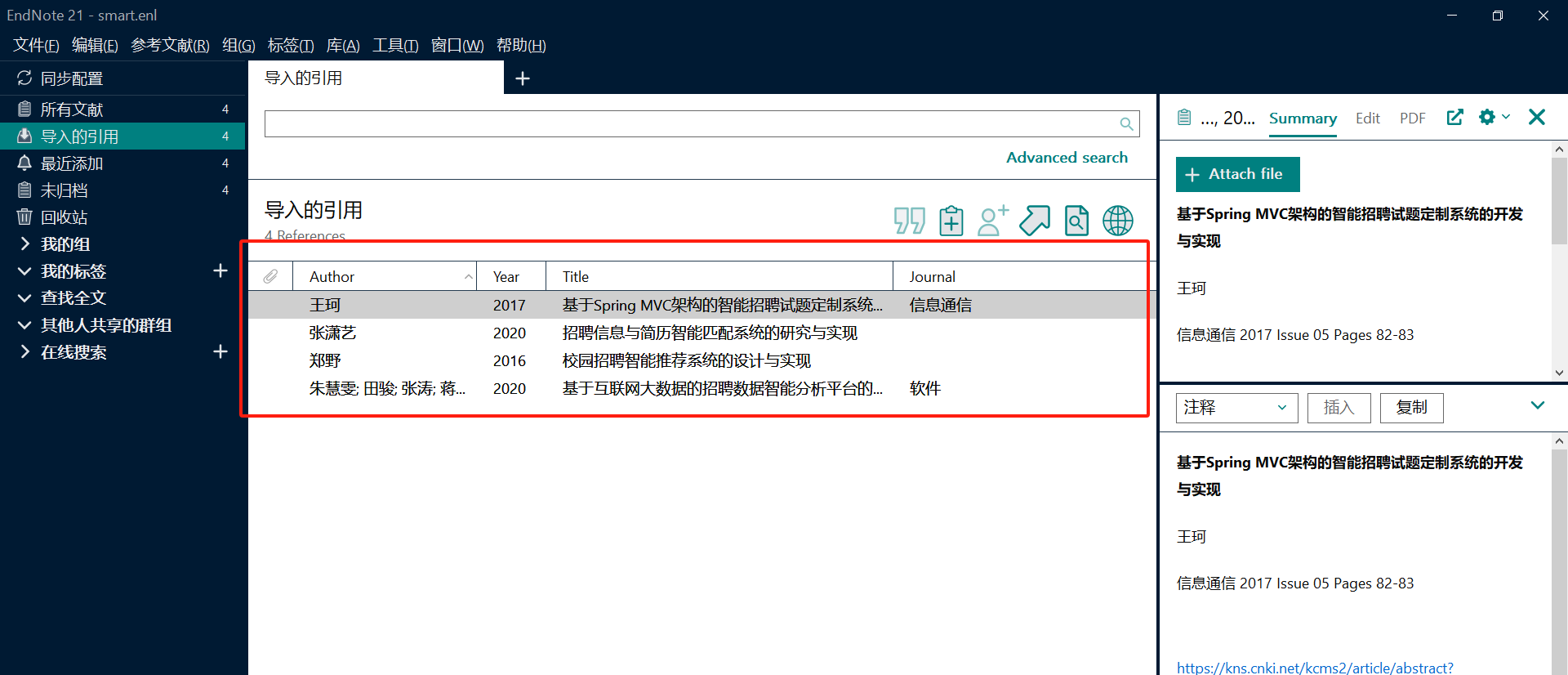Click the 信息通信 journal cell in 王珂 row
This screenshot has height=675, width=1568.
coord(940,305)
